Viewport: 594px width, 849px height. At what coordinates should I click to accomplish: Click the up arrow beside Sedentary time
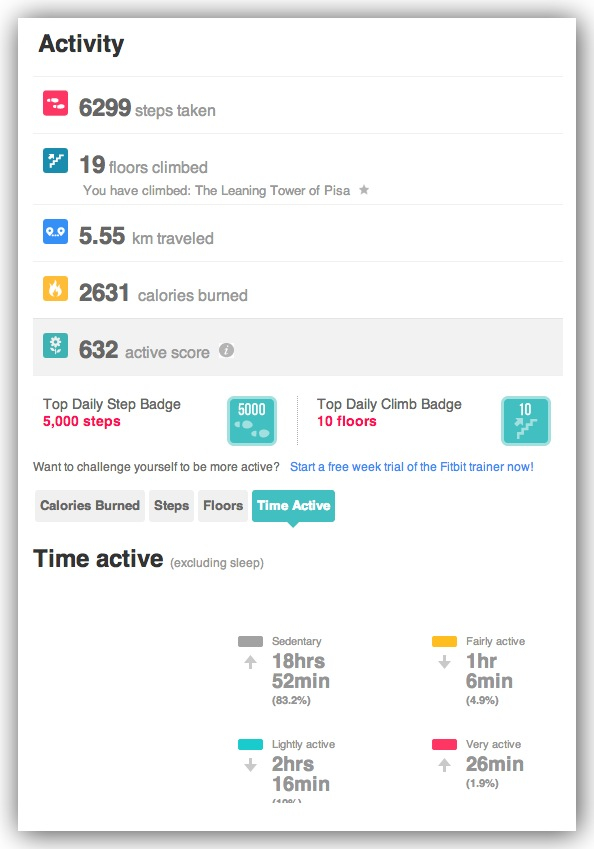[250, 662]
